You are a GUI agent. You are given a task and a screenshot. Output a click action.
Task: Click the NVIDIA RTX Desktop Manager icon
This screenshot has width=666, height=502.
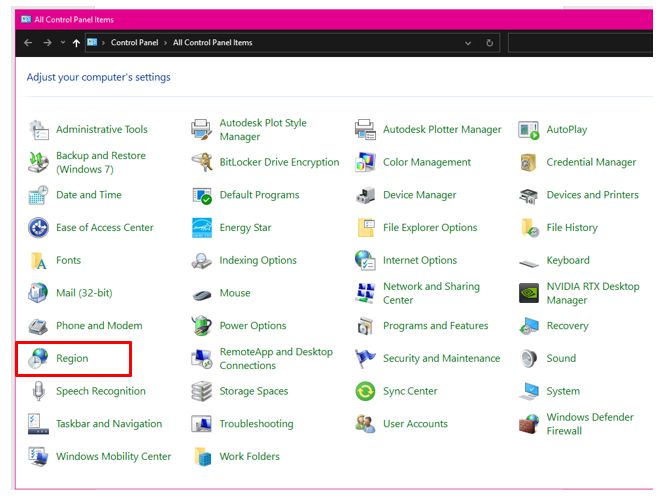pos(529,293)
